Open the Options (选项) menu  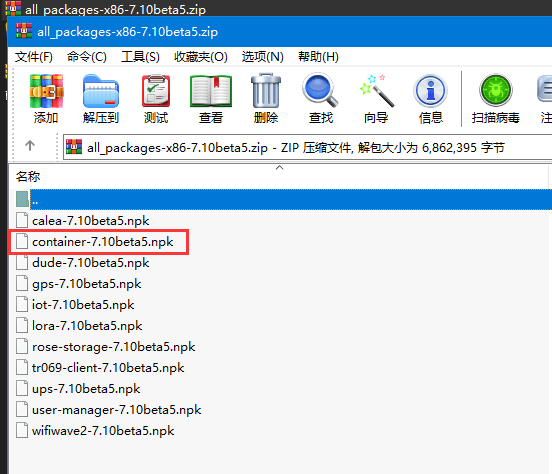tap(263, 57)
